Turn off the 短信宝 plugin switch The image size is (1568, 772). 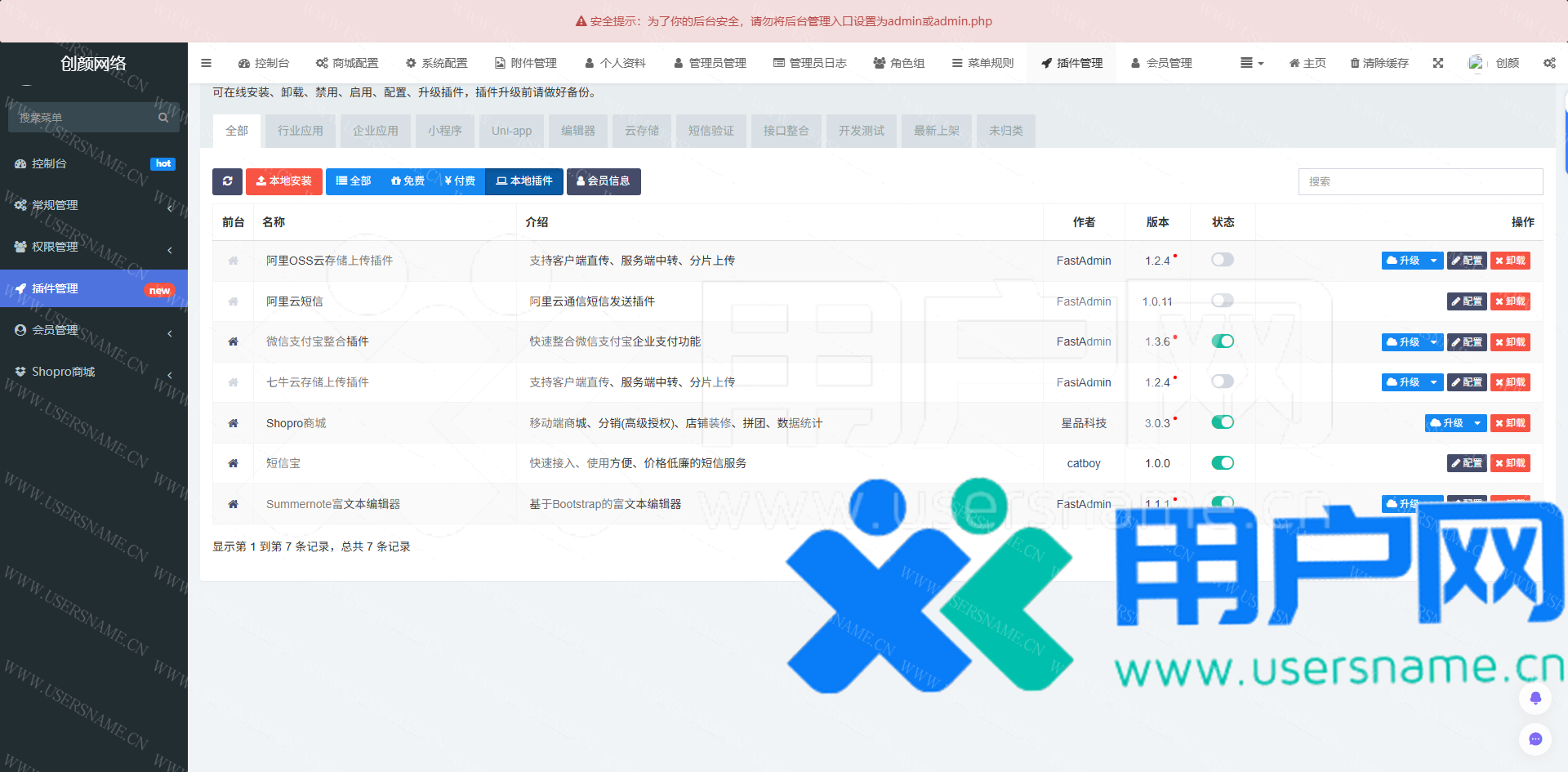(x=1223, y=463)
